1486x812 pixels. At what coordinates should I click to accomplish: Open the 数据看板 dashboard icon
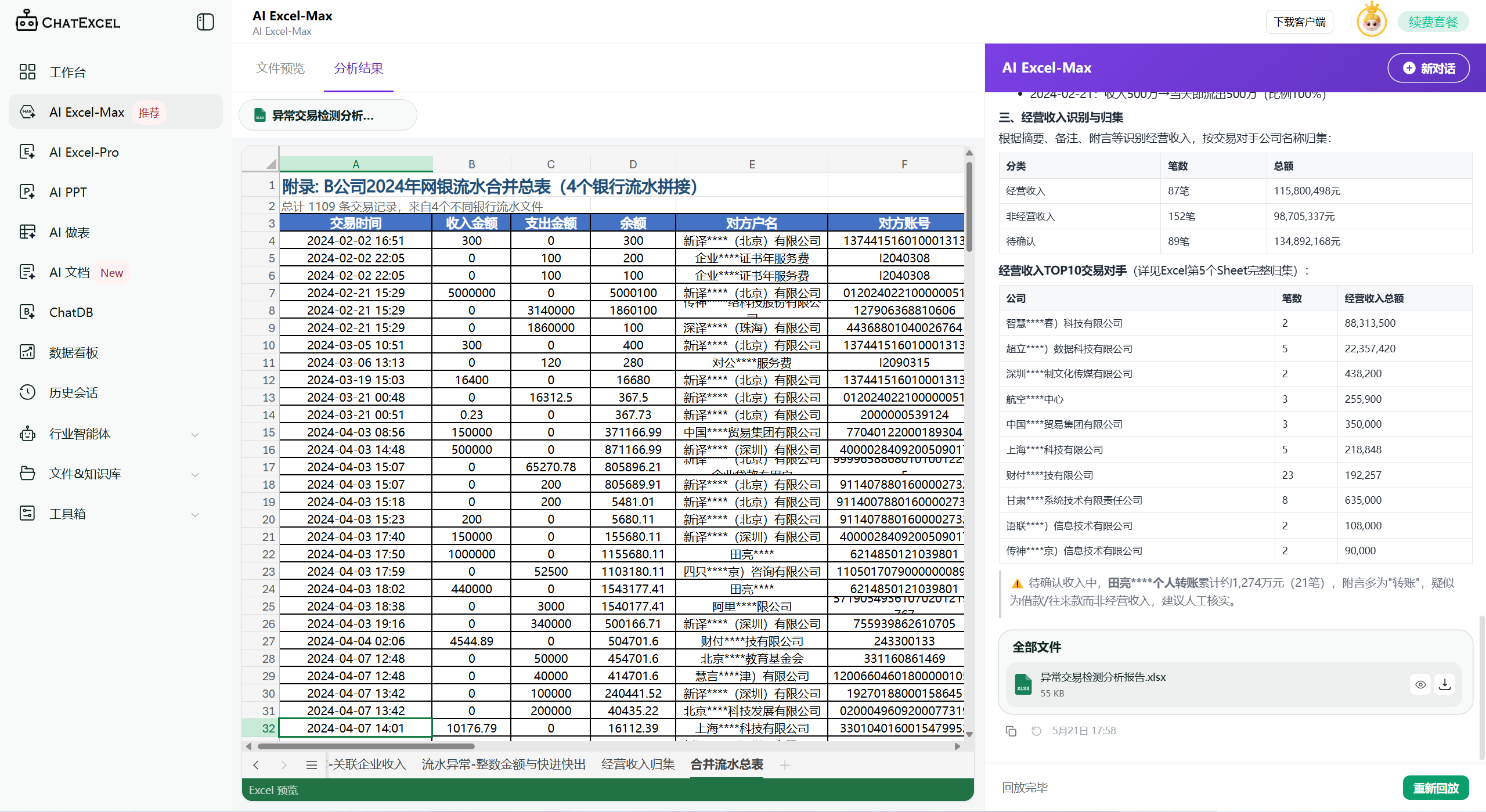point(27,352)
